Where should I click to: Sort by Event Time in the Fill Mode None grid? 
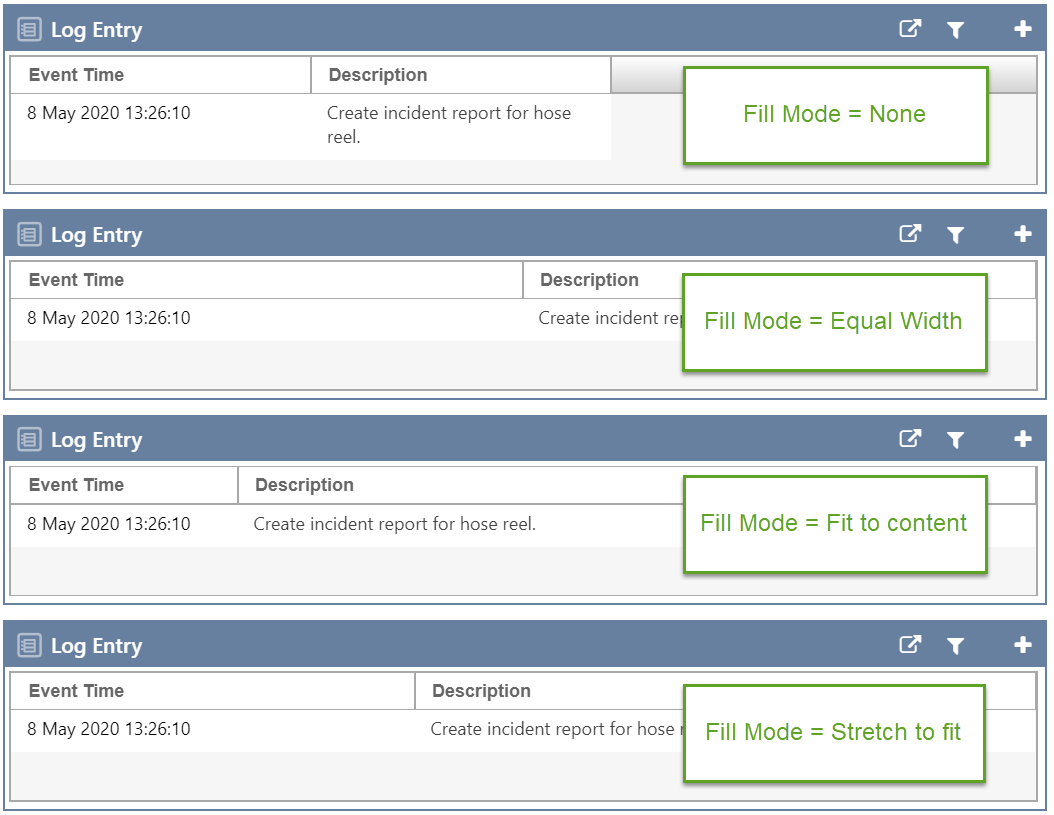(77, 75)
